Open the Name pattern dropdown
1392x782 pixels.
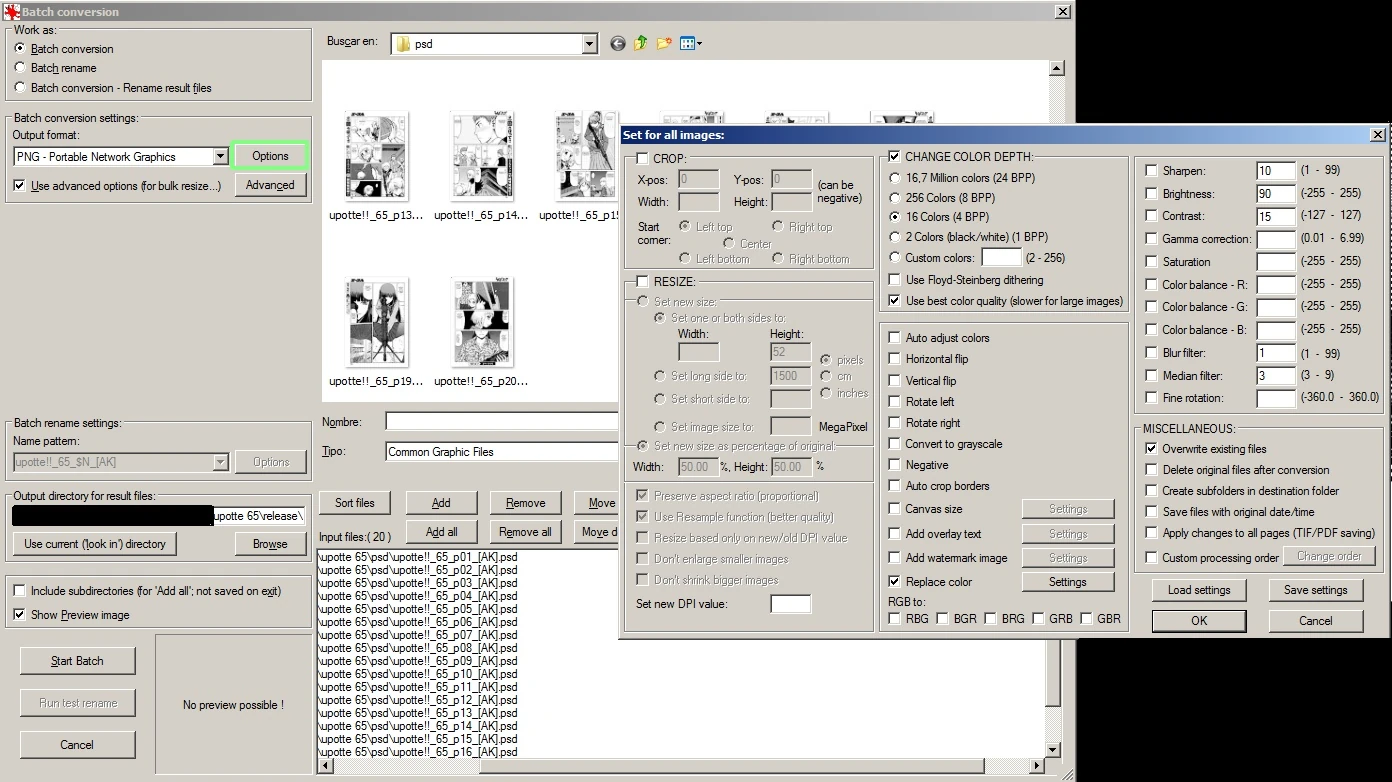(220, 462)
